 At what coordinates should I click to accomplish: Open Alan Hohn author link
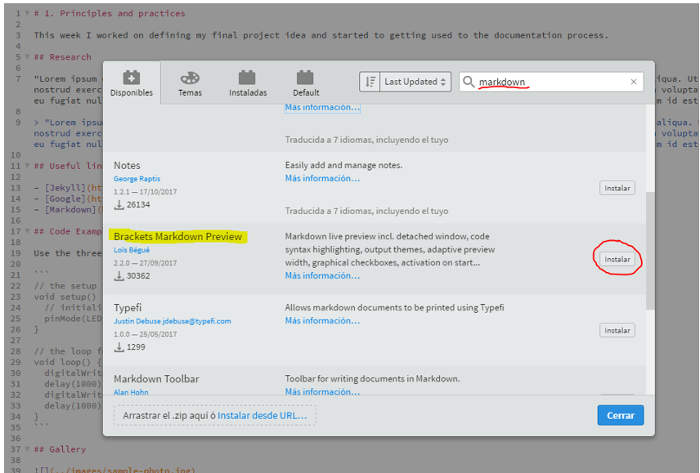(131, 392)
